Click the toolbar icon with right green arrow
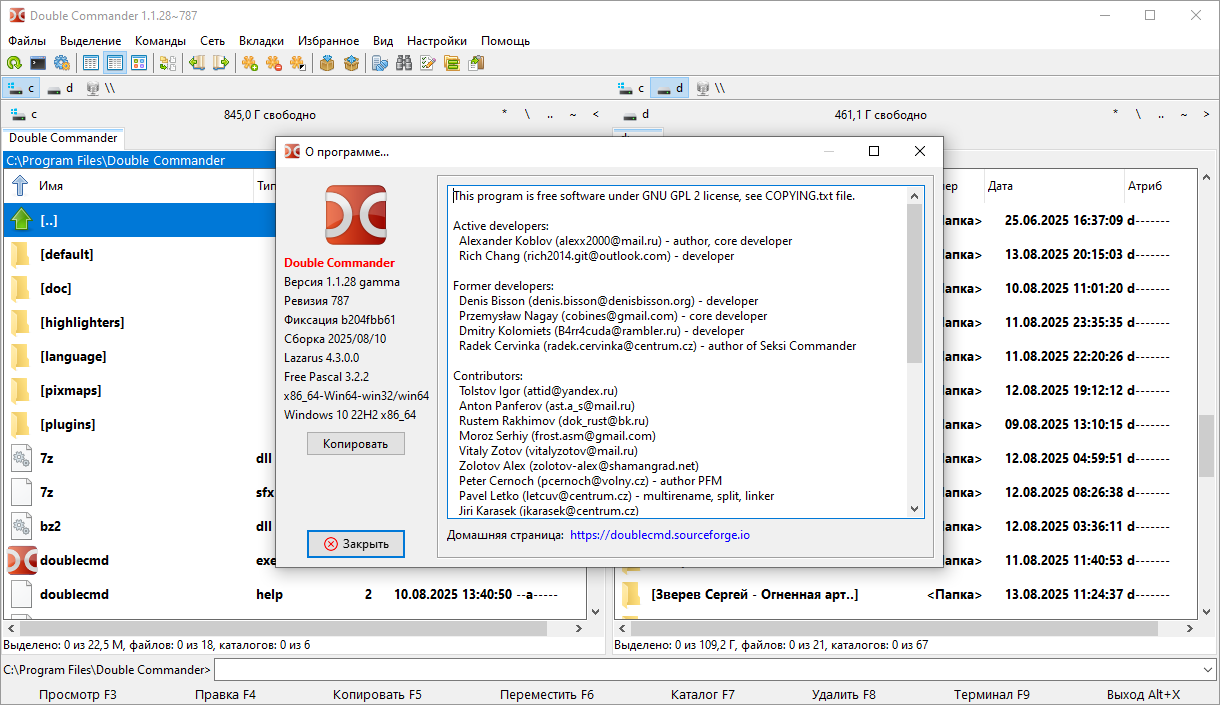This screenshot has width=1220, height=705. (220, 63)
